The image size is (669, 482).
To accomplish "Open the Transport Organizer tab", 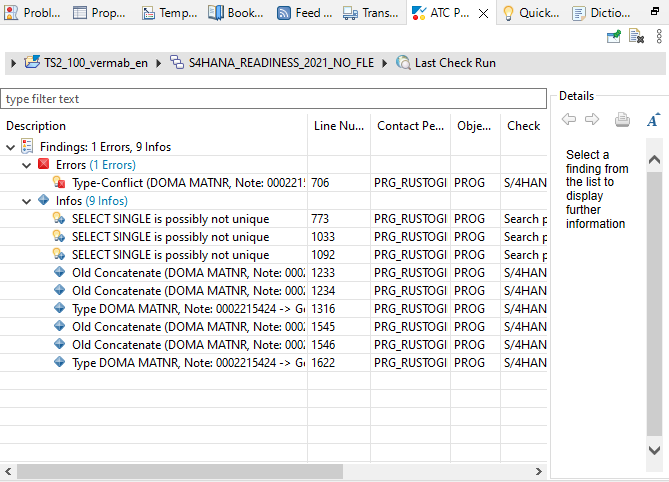I will pyautogui.click(x=372, y=13).
